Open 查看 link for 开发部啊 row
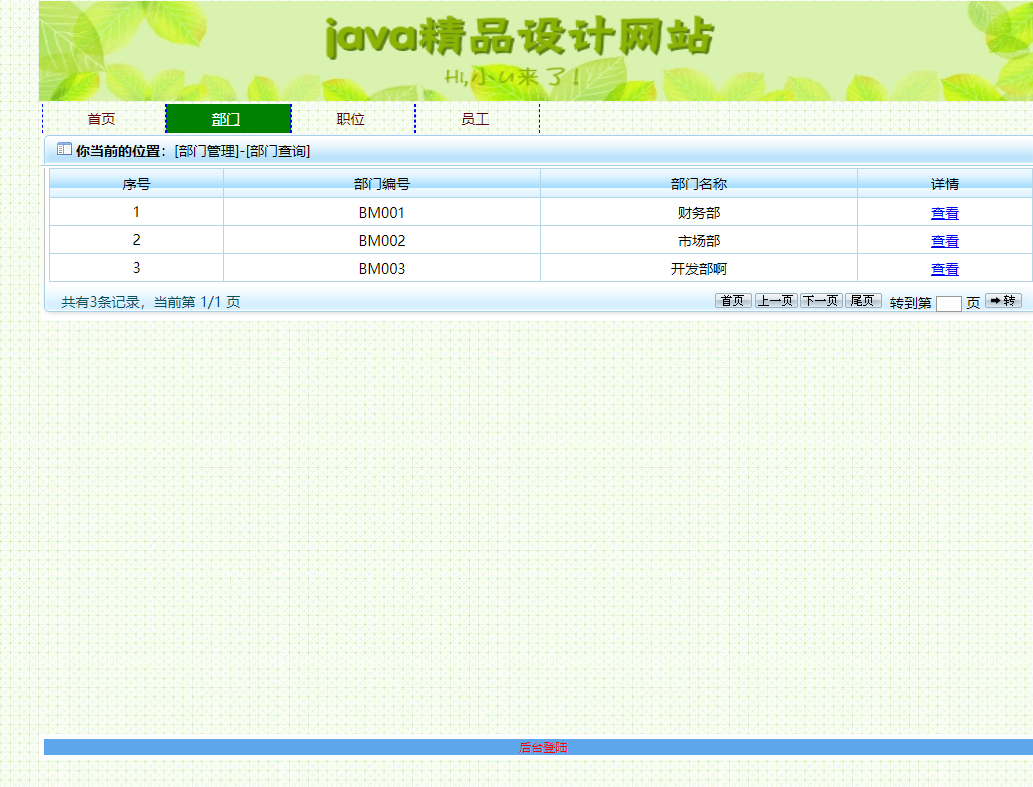The width and height of the screenshot is (1033, 787). [944, 269]
